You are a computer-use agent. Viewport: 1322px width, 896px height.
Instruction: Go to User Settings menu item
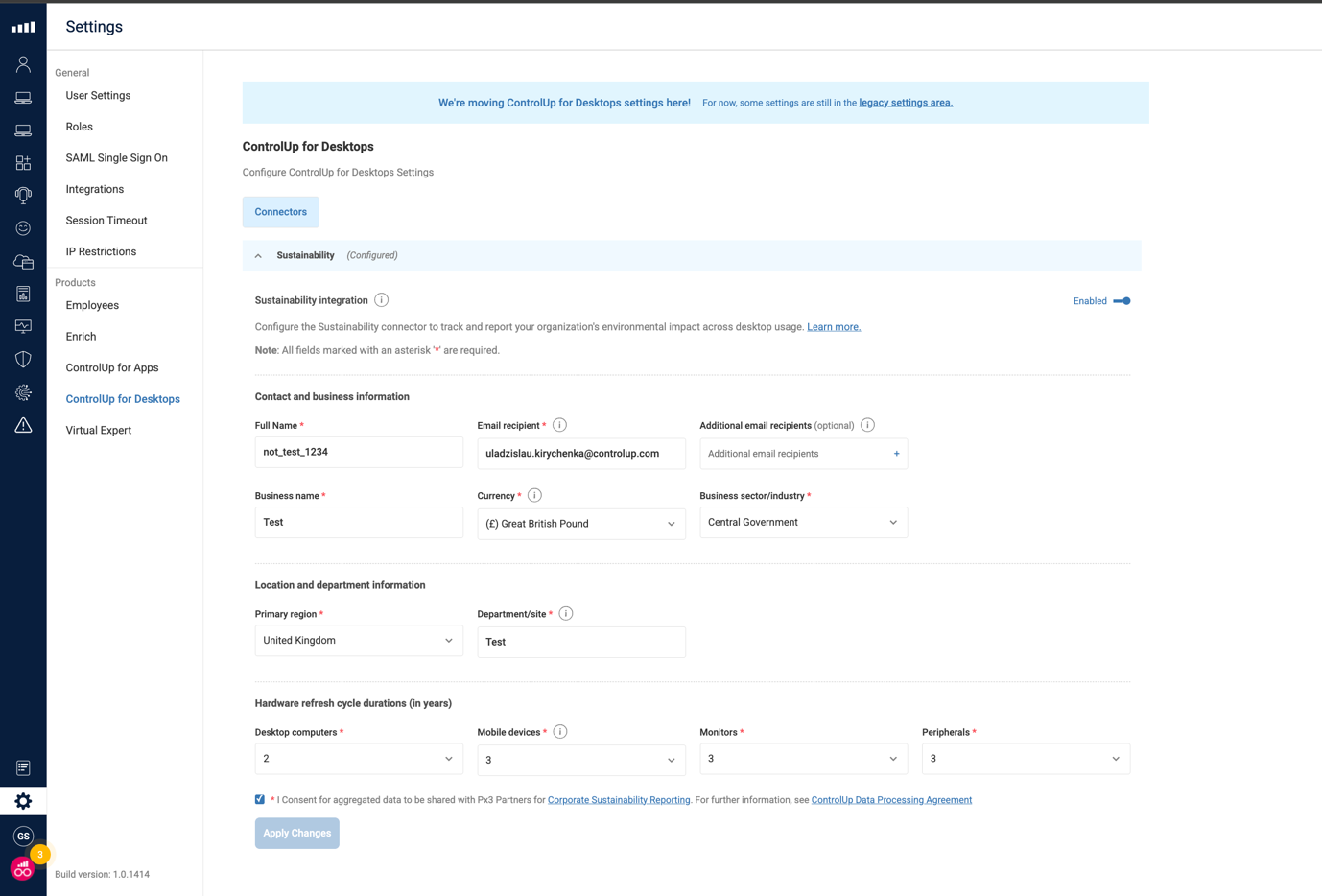point(98,96)
